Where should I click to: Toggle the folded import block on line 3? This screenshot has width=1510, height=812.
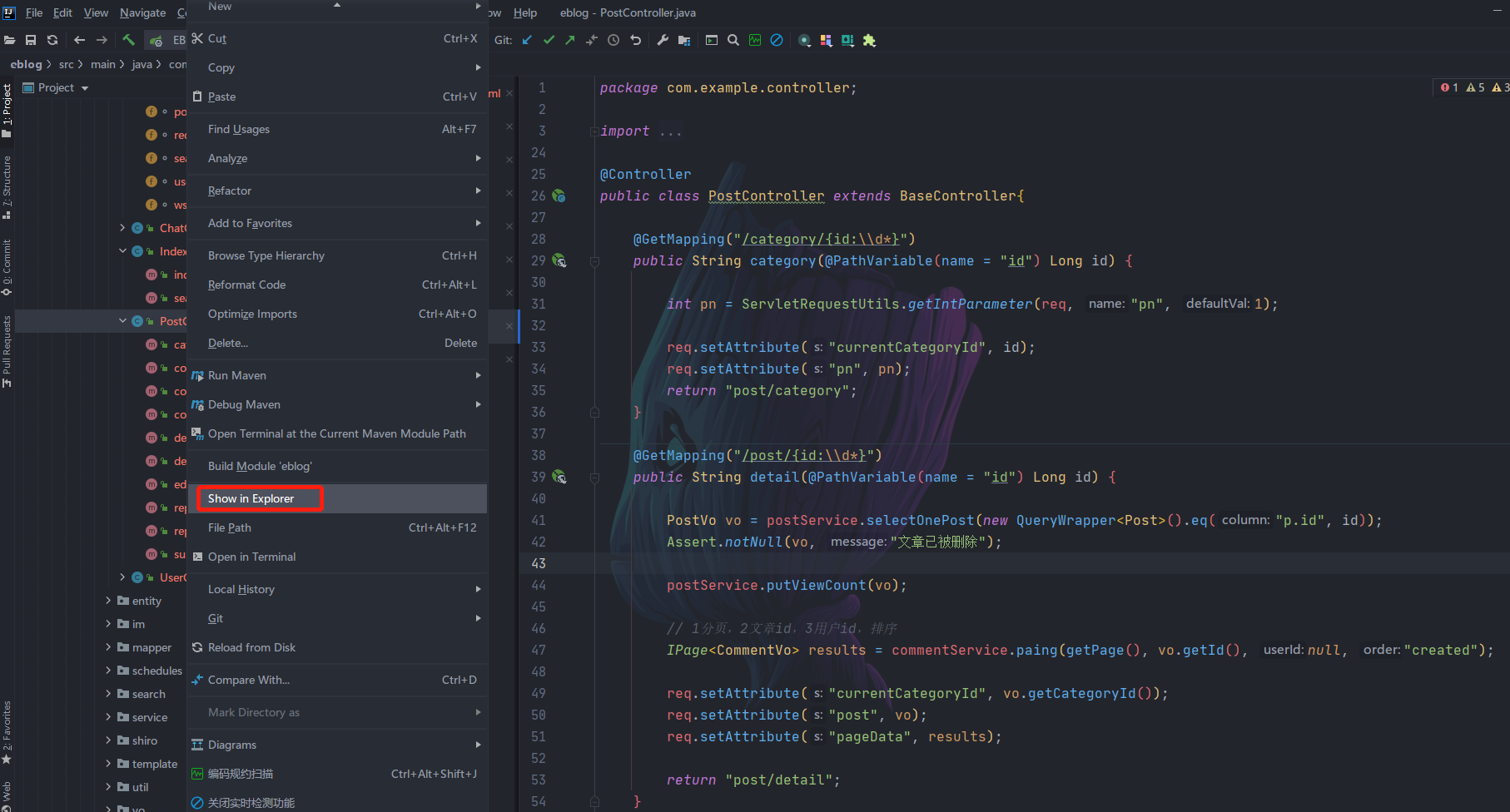click(594, 131)
